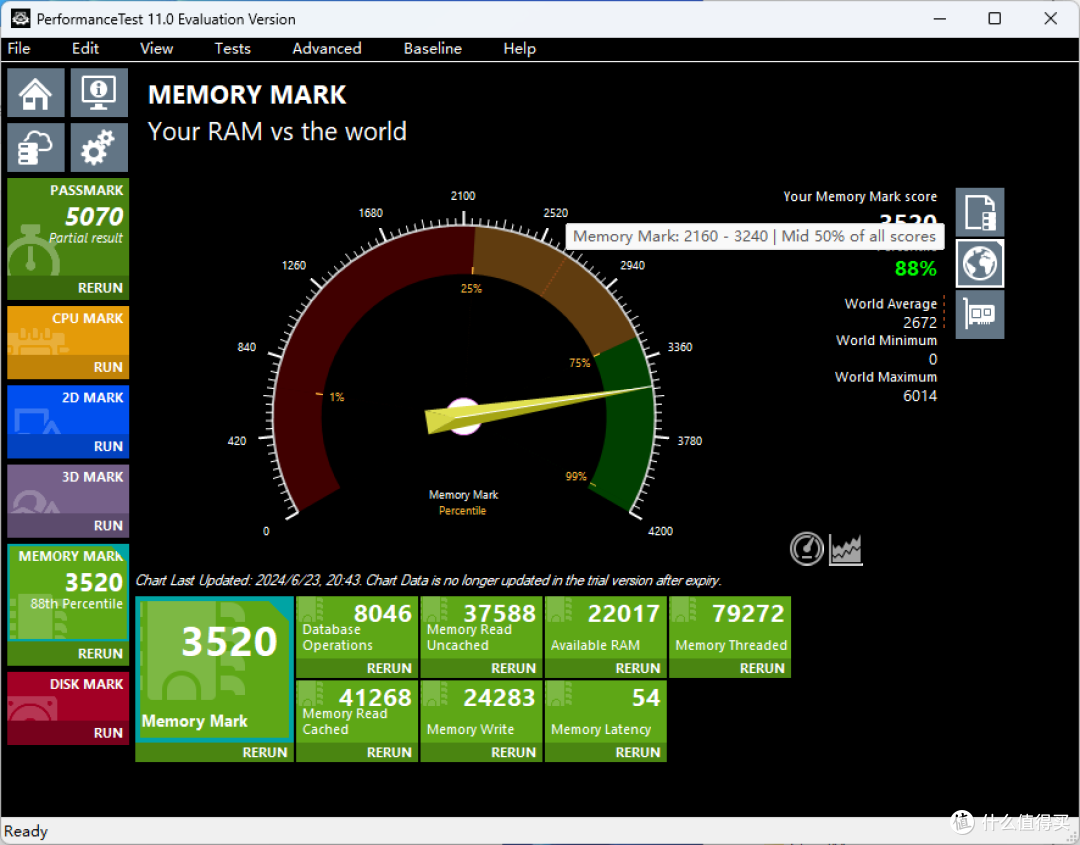Viewport: 1080px width, 845px height.
Task: Click the PerformanceTest app icon in title bar
Action: click(x=21, y=19)
